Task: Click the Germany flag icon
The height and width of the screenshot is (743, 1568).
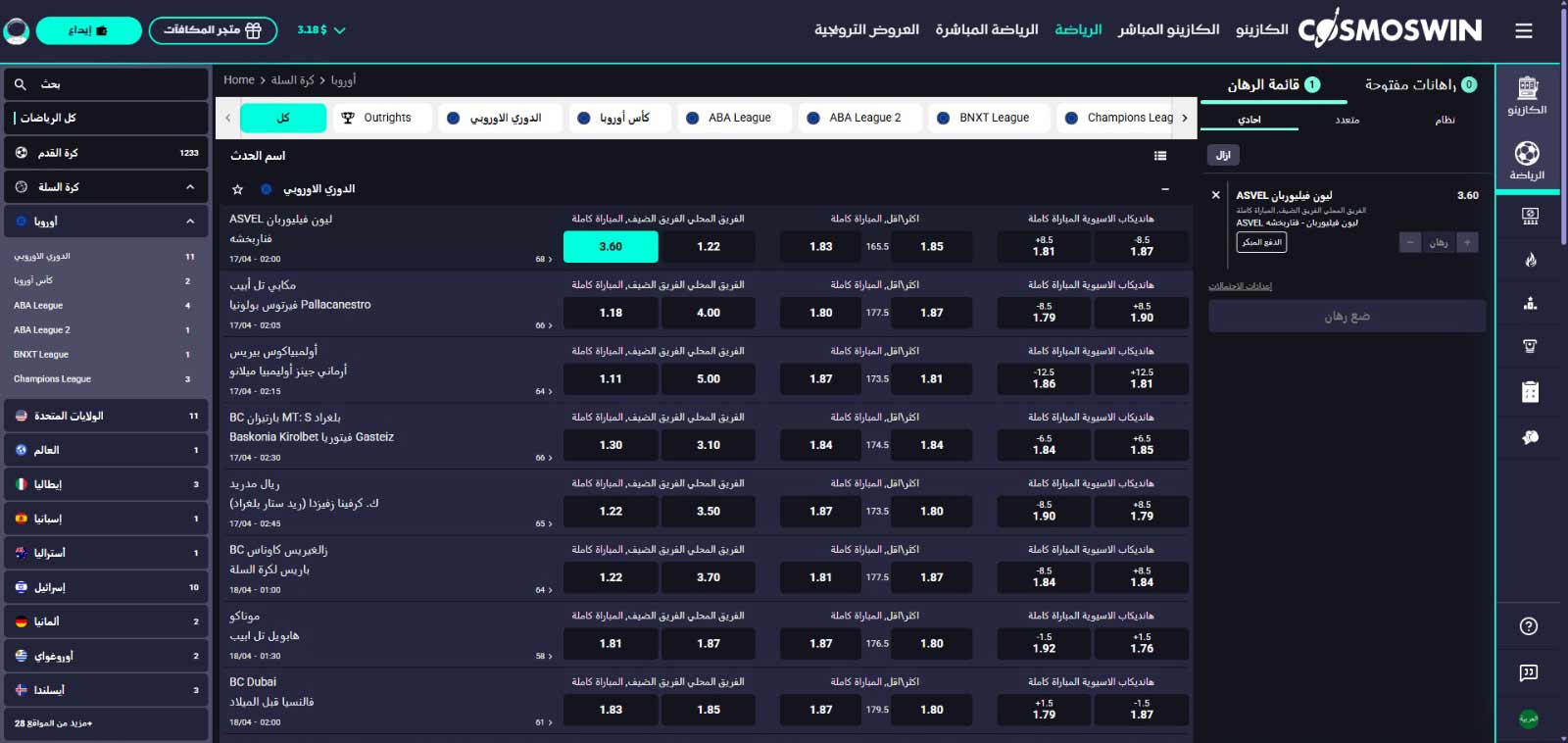Action: (x=22, y=621)
